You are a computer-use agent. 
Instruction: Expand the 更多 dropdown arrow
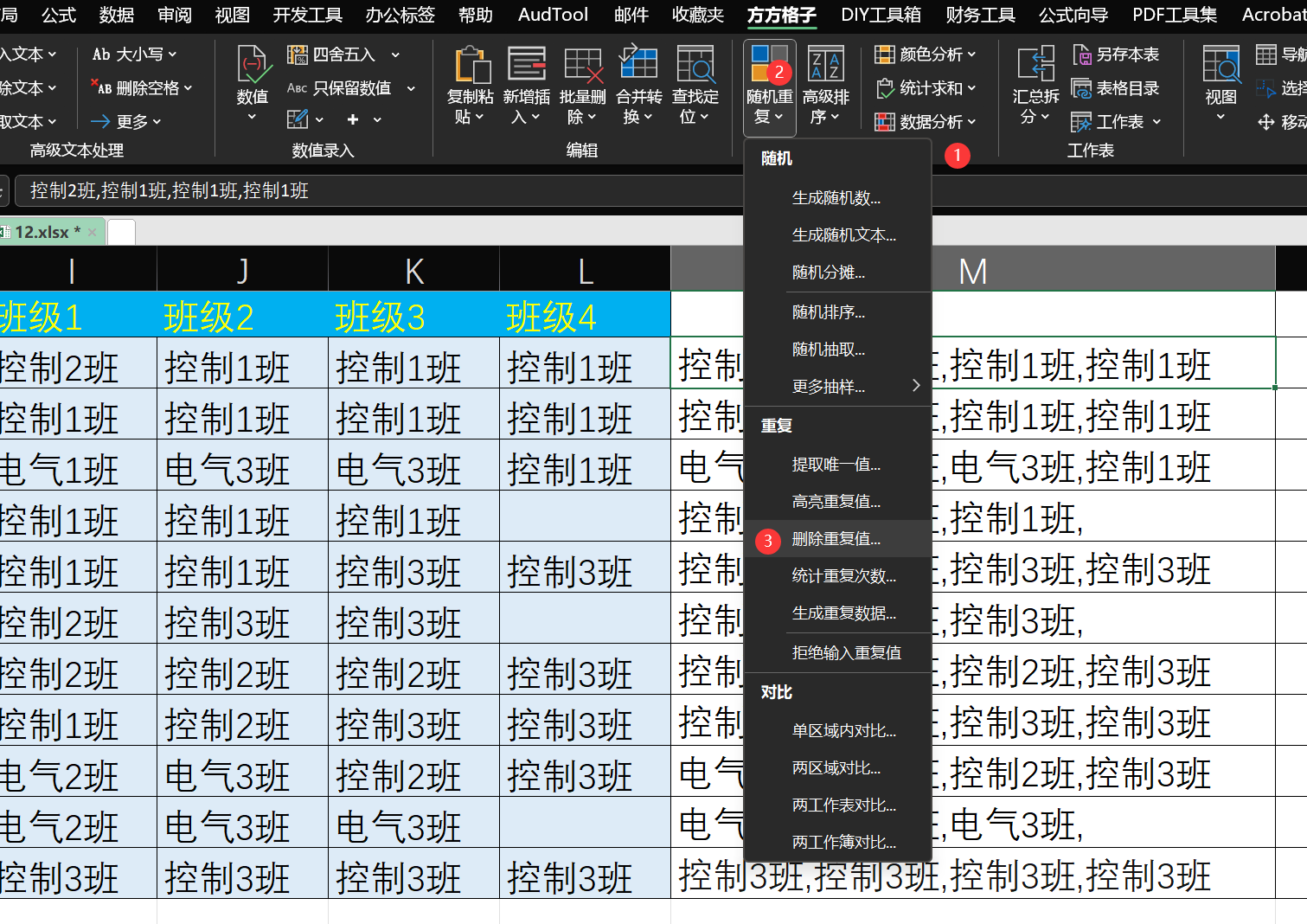click(157, 122)
